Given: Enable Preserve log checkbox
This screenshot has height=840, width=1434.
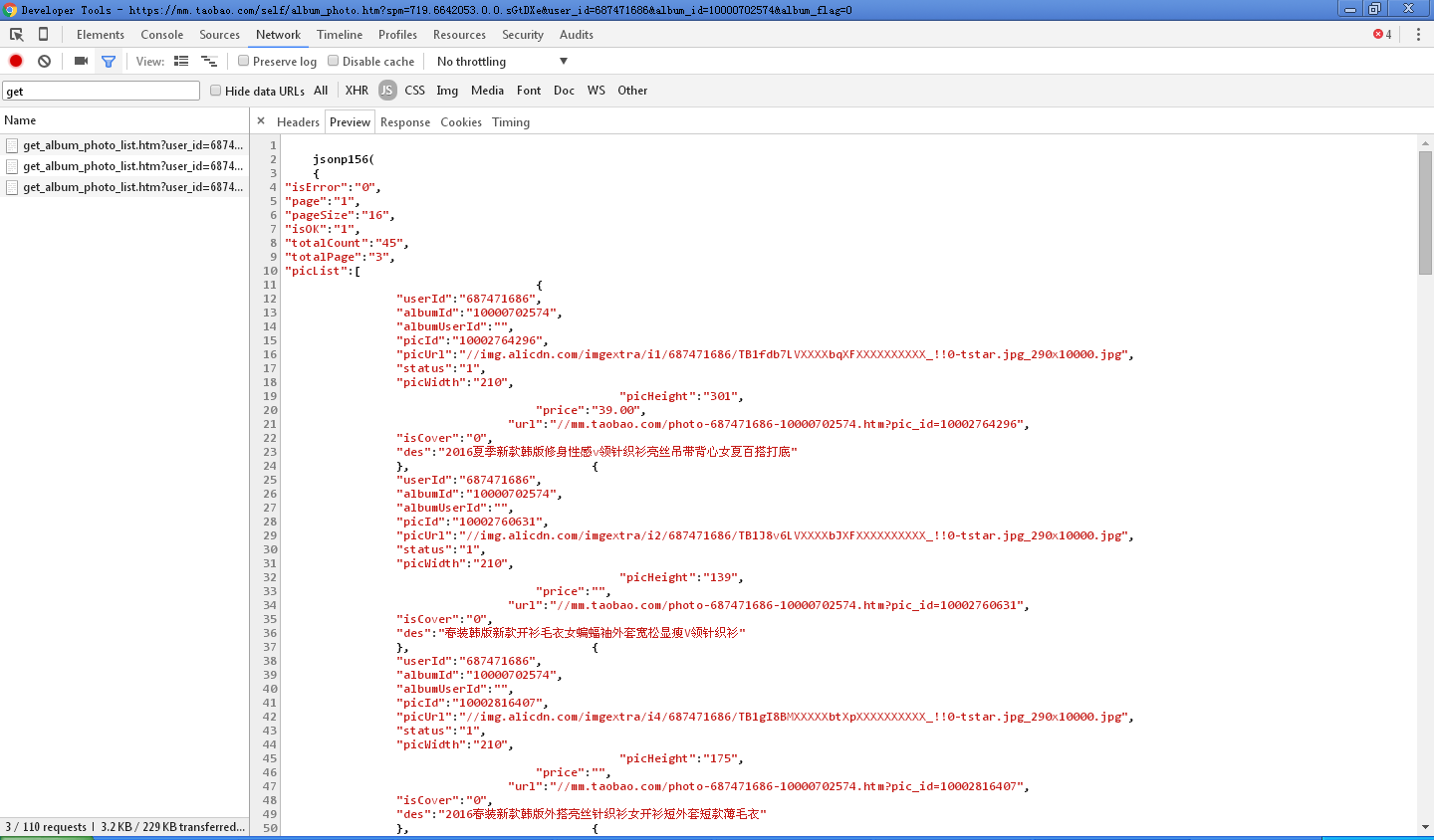Looking at the screenshot, I should 243,61.
